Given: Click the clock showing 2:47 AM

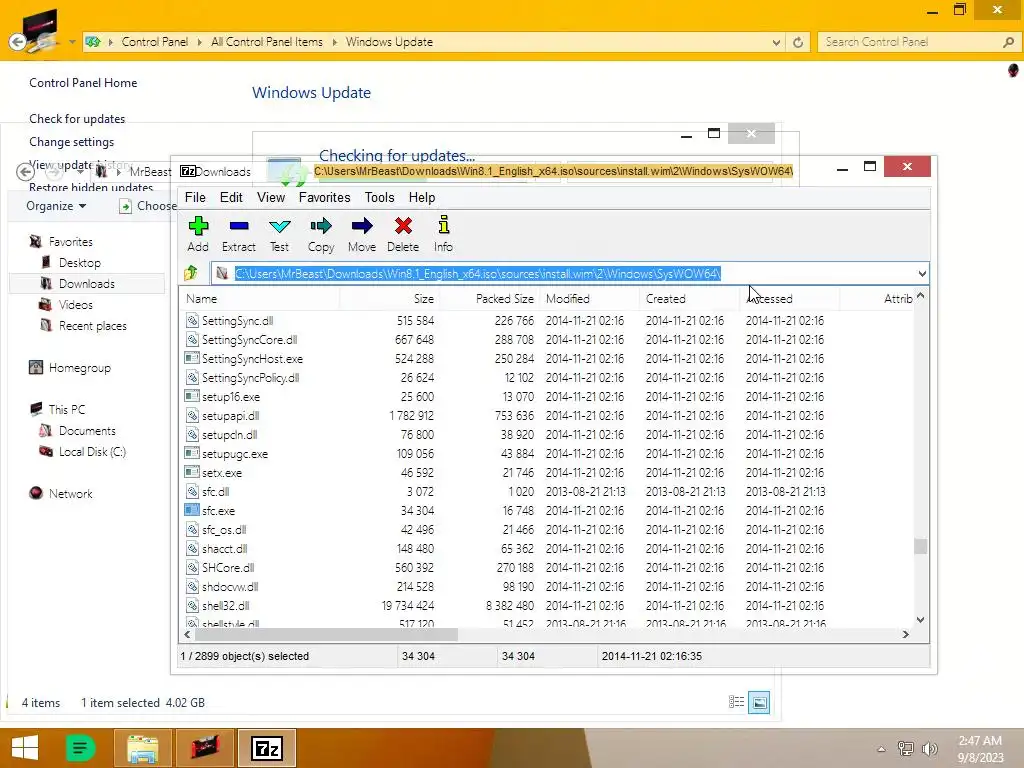Looking at the screenshot, I should pyautogui.click(x=980, y=741).
